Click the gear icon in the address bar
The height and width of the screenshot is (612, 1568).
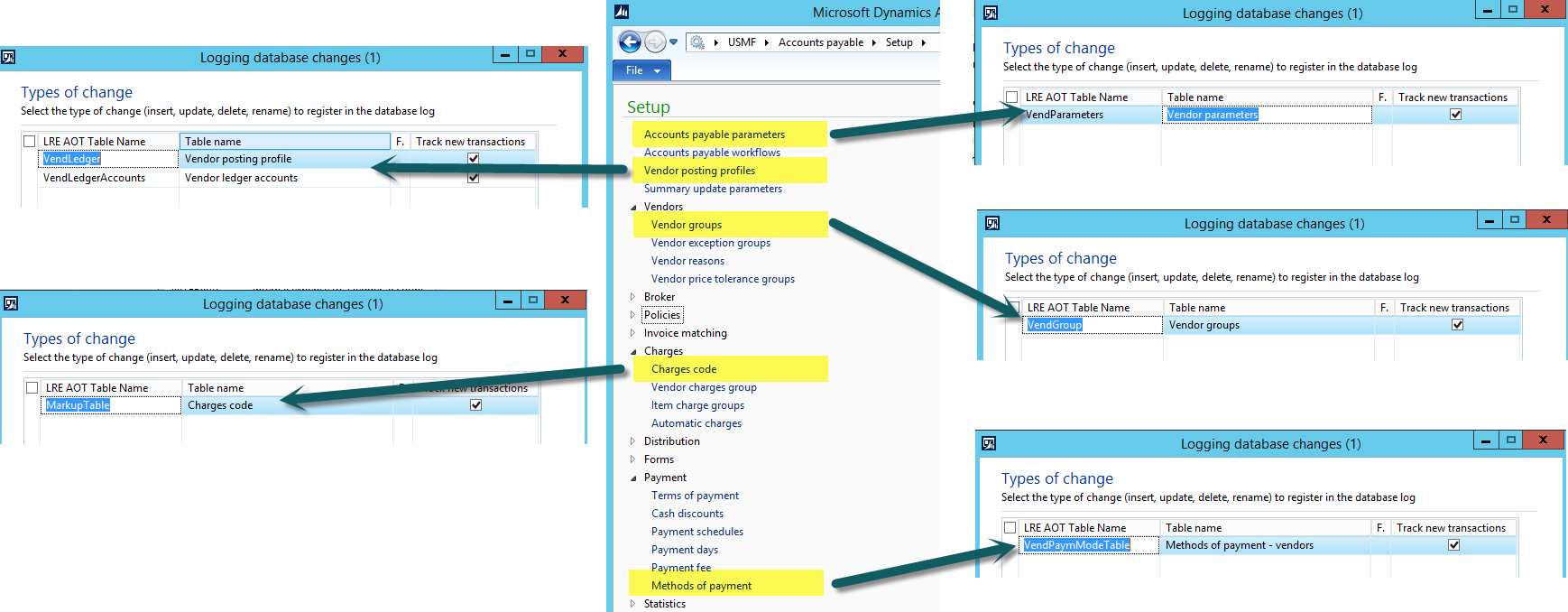pyautogui.click(x=696, y=42)
